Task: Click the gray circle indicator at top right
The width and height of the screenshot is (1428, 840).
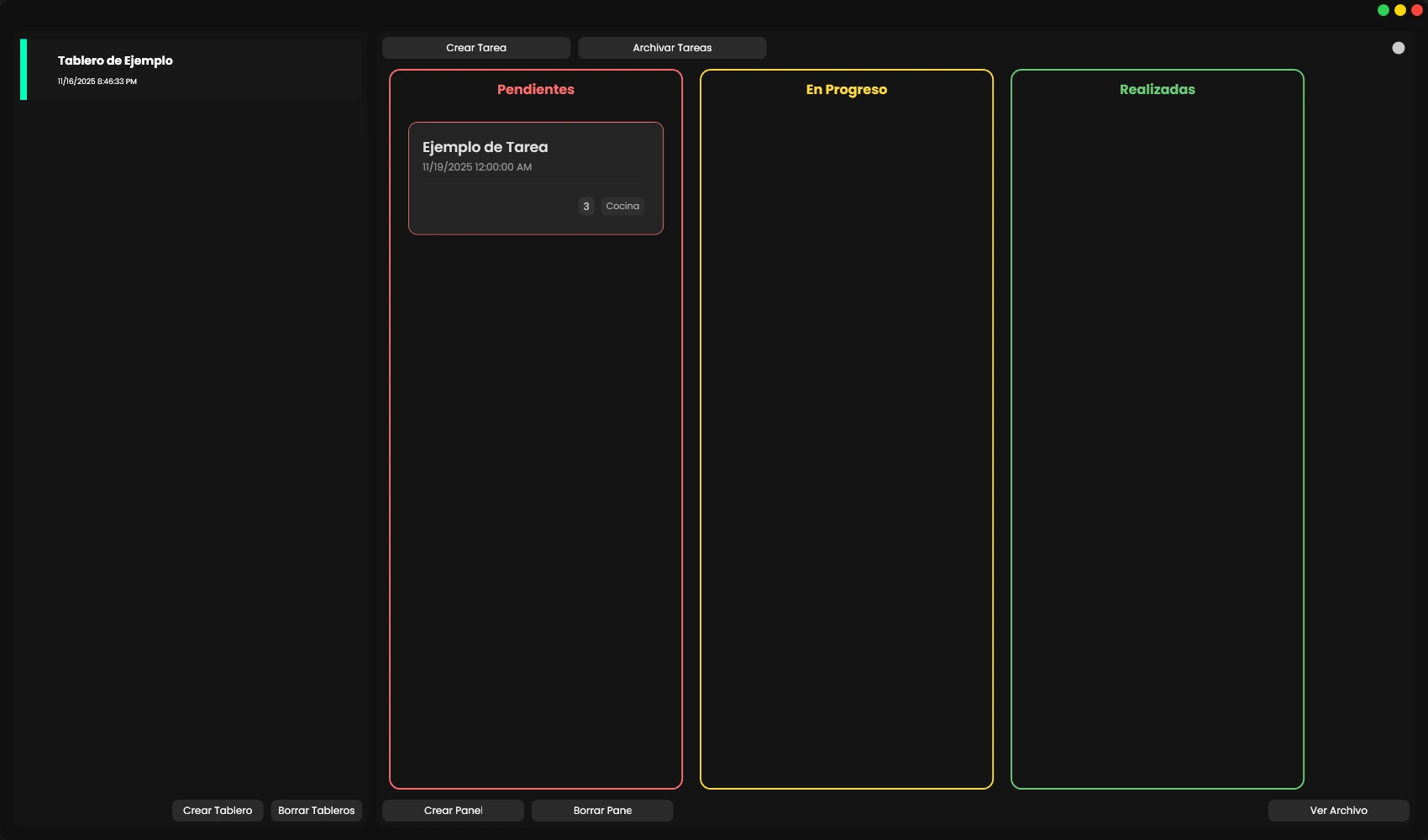Action: tap(1398, 48)
